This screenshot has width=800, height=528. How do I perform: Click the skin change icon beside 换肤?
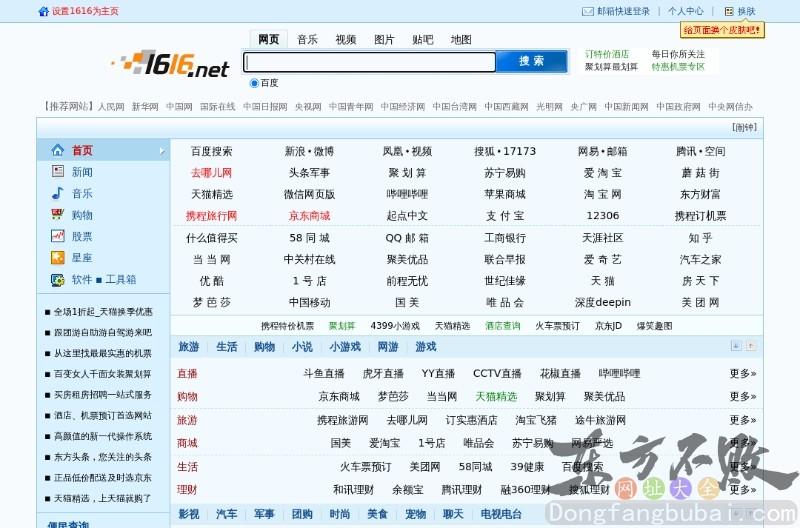729,11
